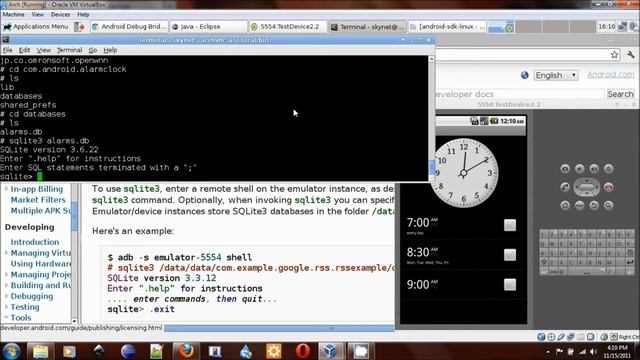Expand the Building and Ru... sidebar section
The image size is (640, 360).
tap(6, 285)
